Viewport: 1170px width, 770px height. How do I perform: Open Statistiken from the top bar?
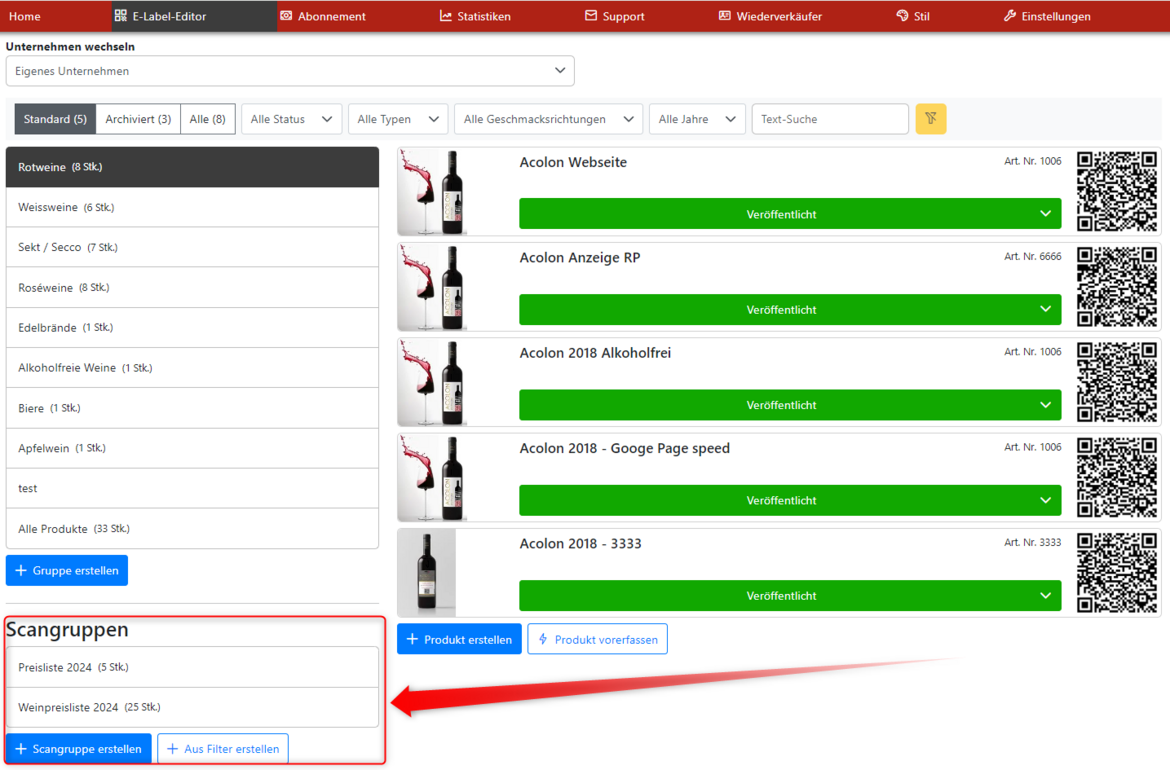tap(475, 16)
